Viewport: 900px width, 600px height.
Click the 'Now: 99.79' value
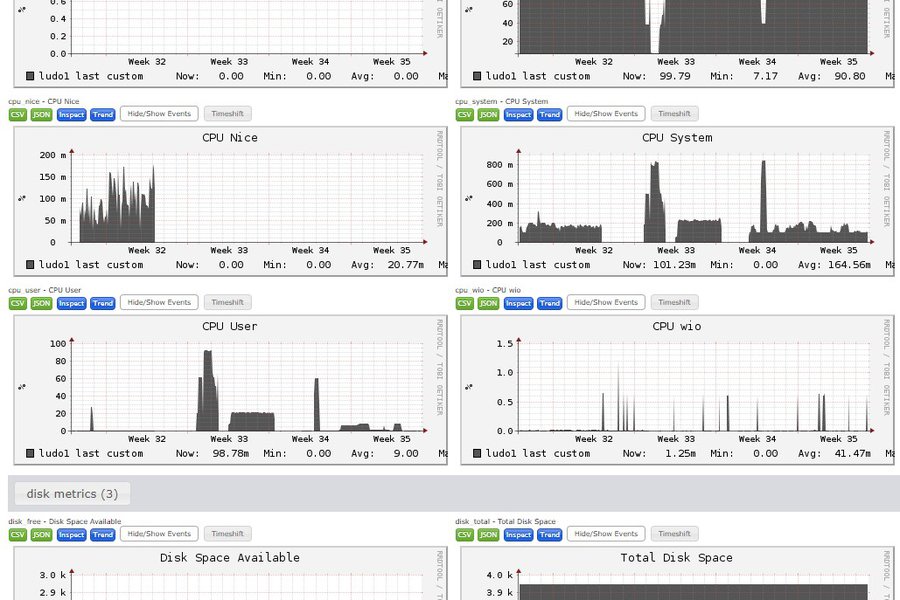(x=657, y=76)
